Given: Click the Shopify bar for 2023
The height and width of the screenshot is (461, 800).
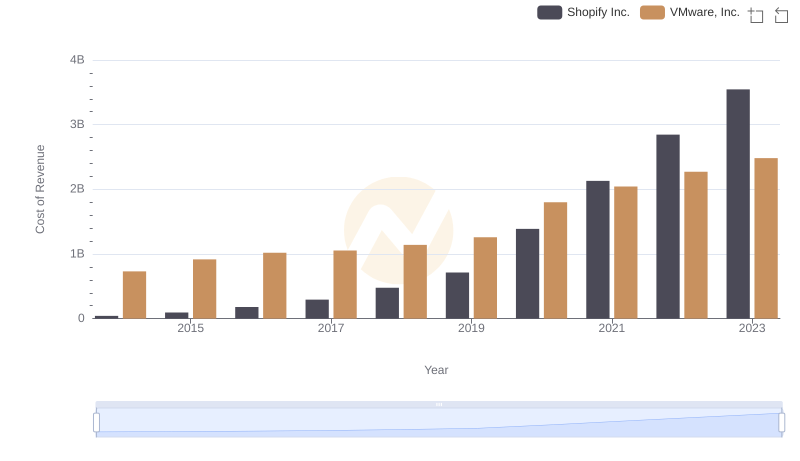Looking at the screenshot, I should 738,204.
